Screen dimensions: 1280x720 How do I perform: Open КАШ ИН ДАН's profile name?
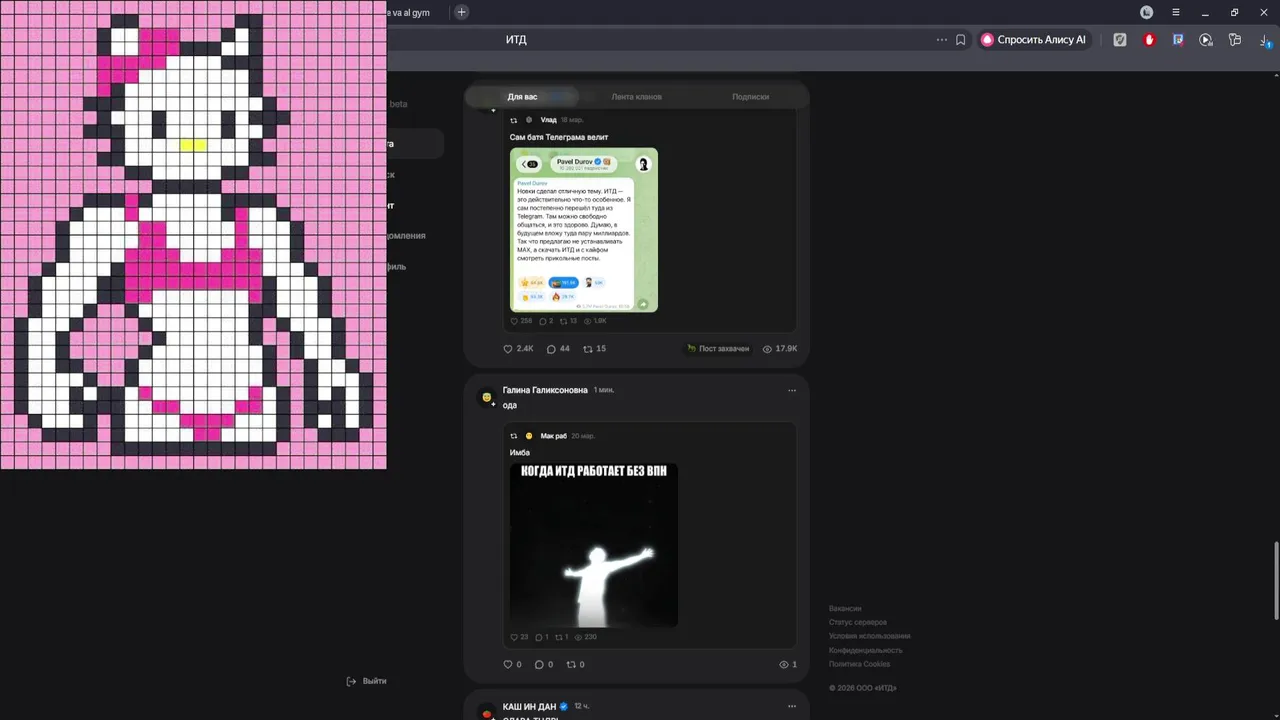coord(530,707)
